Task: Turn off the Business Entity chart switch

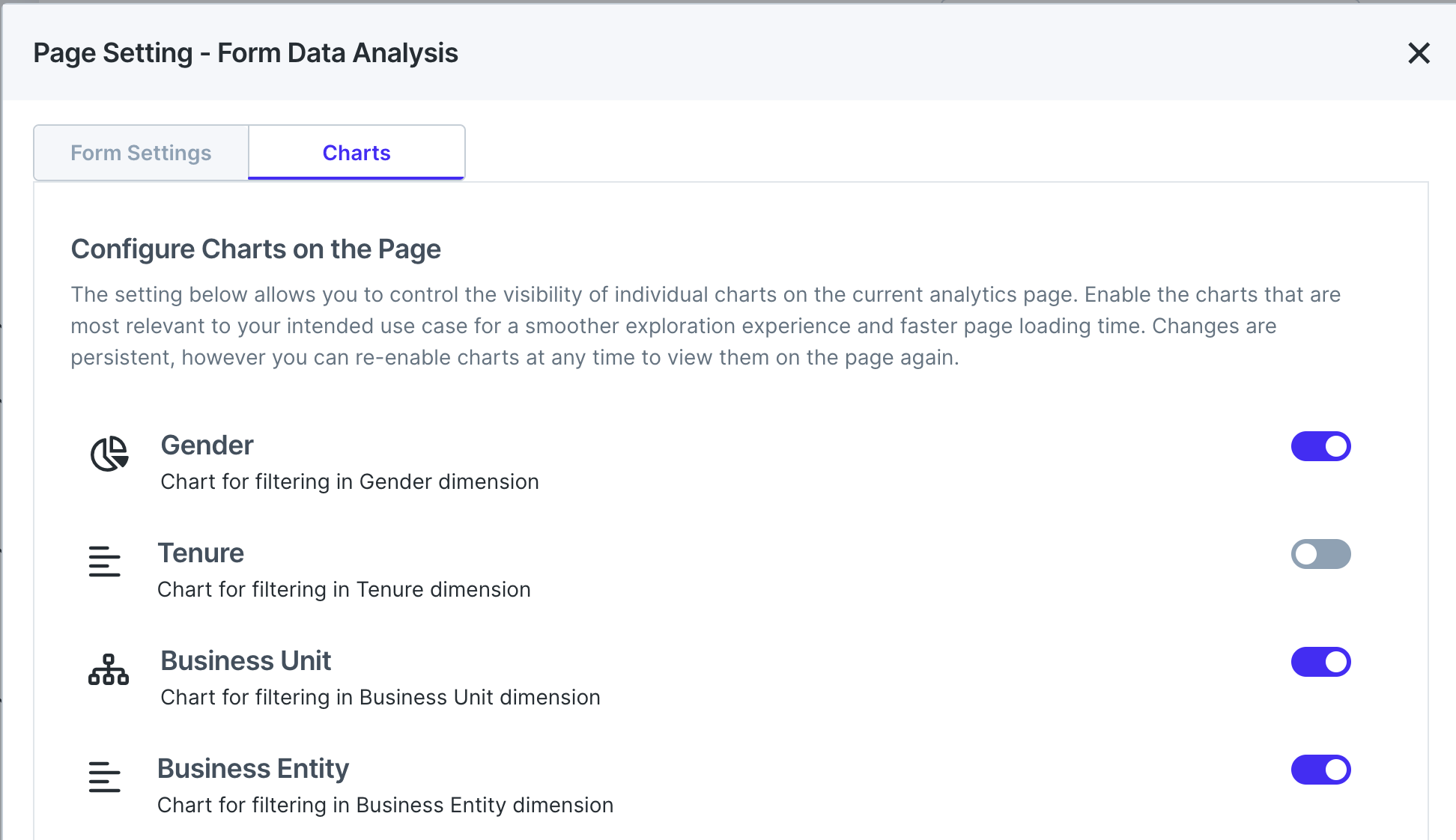Action: coord(1320,770)
